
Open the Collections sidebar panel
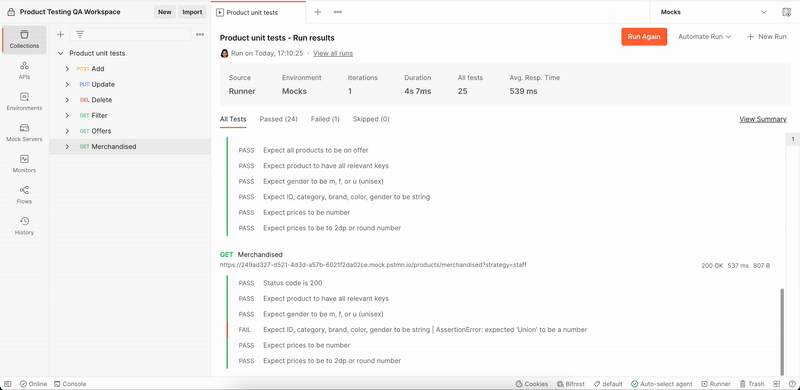click(24, 40)
